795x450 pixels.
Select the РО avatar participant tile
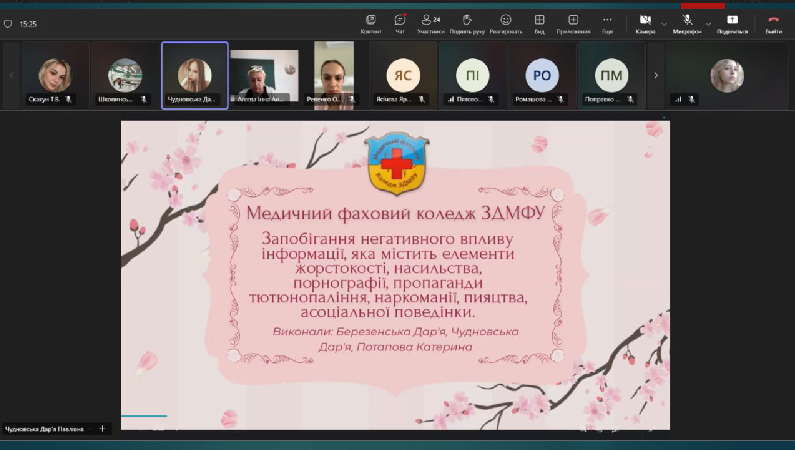click(x=542, y=76)
